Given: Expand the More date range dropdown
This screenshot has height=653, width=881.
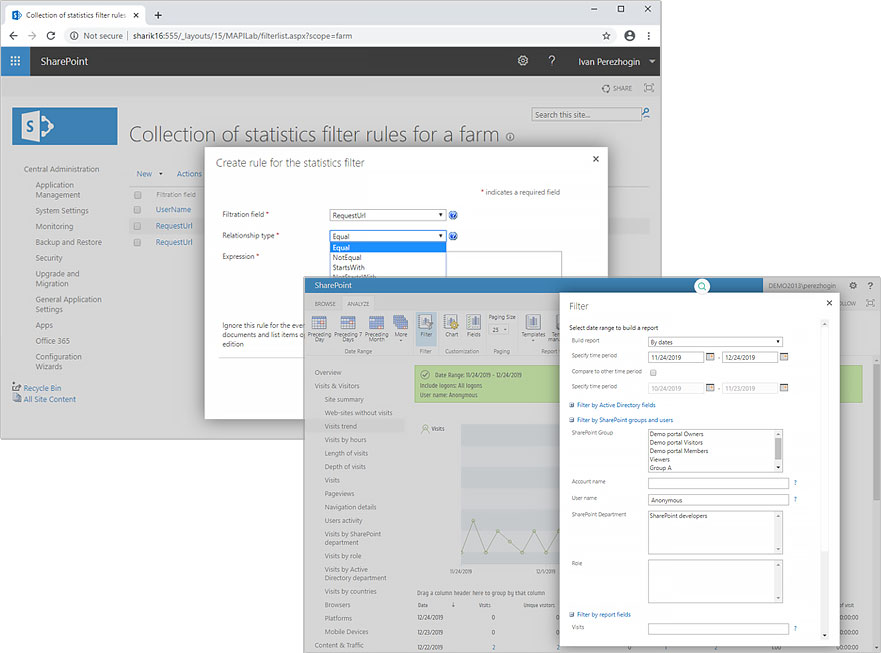Looking at the screenshot, I should [401, 327].
